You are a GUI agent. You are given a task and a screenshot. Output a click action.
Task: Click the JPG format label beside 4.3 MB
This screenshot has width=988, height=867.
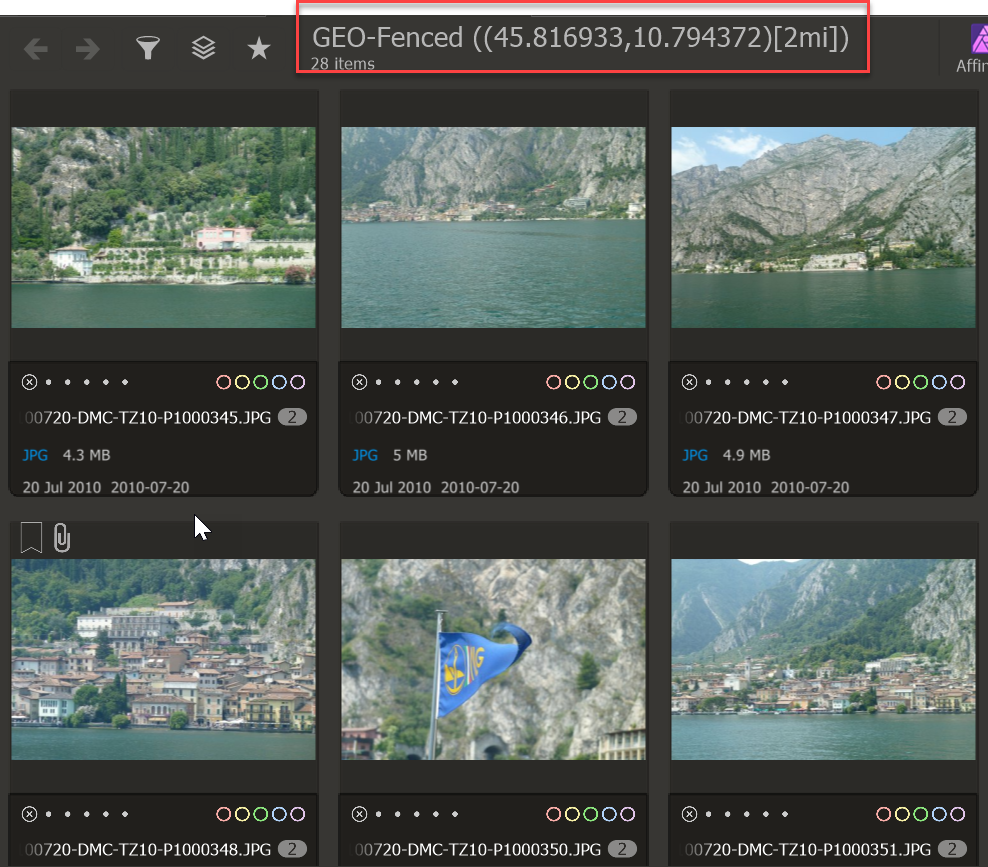click(x=35, y=455)
